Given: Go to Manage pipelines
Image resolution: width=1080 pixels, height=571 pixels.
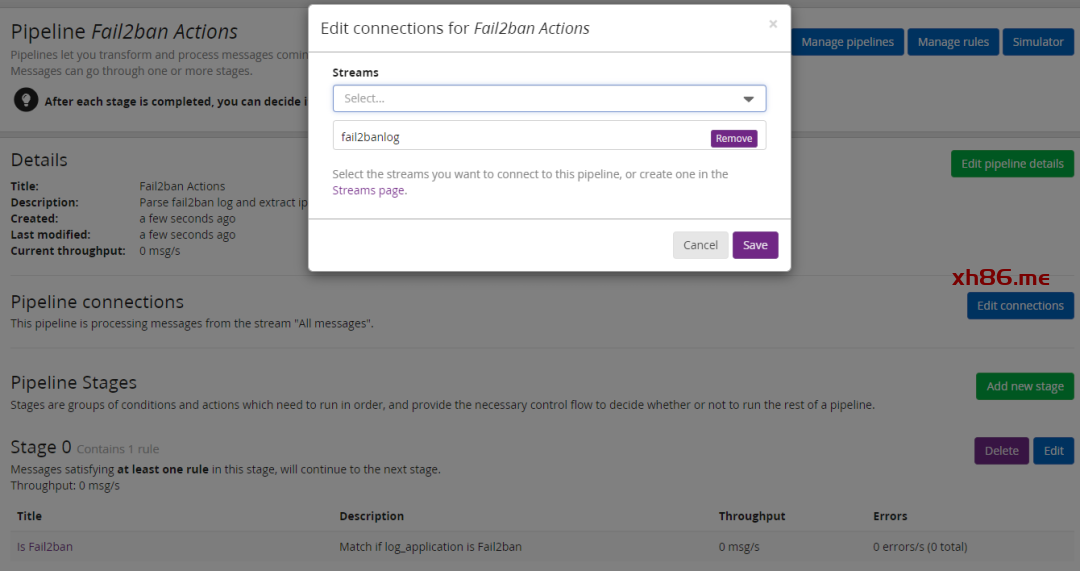Looking at the screenshot, I should coord(847,42).
